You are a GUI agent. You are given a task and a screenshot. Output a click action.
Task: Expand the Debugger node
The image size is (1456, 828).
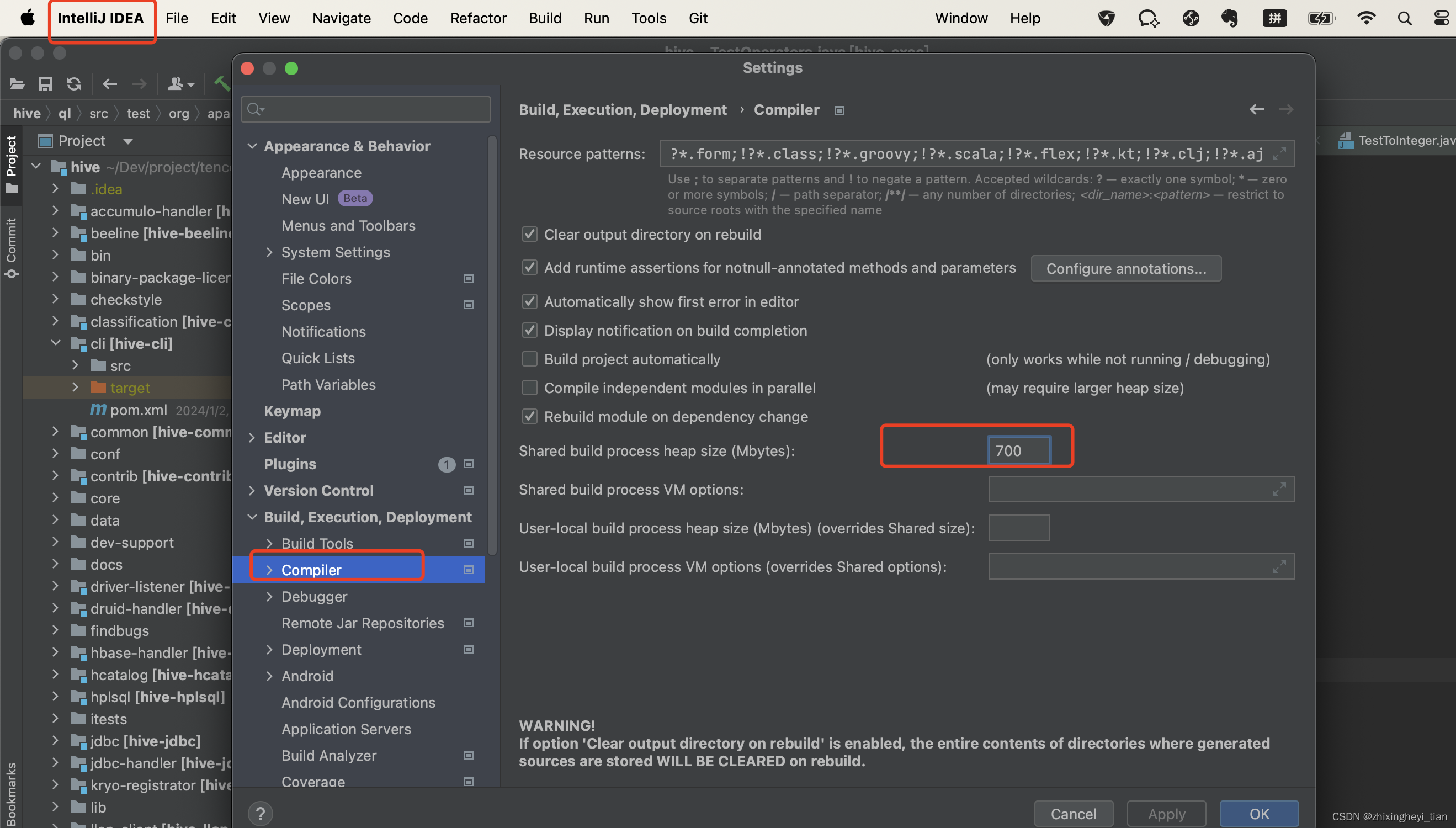[269, 597]
